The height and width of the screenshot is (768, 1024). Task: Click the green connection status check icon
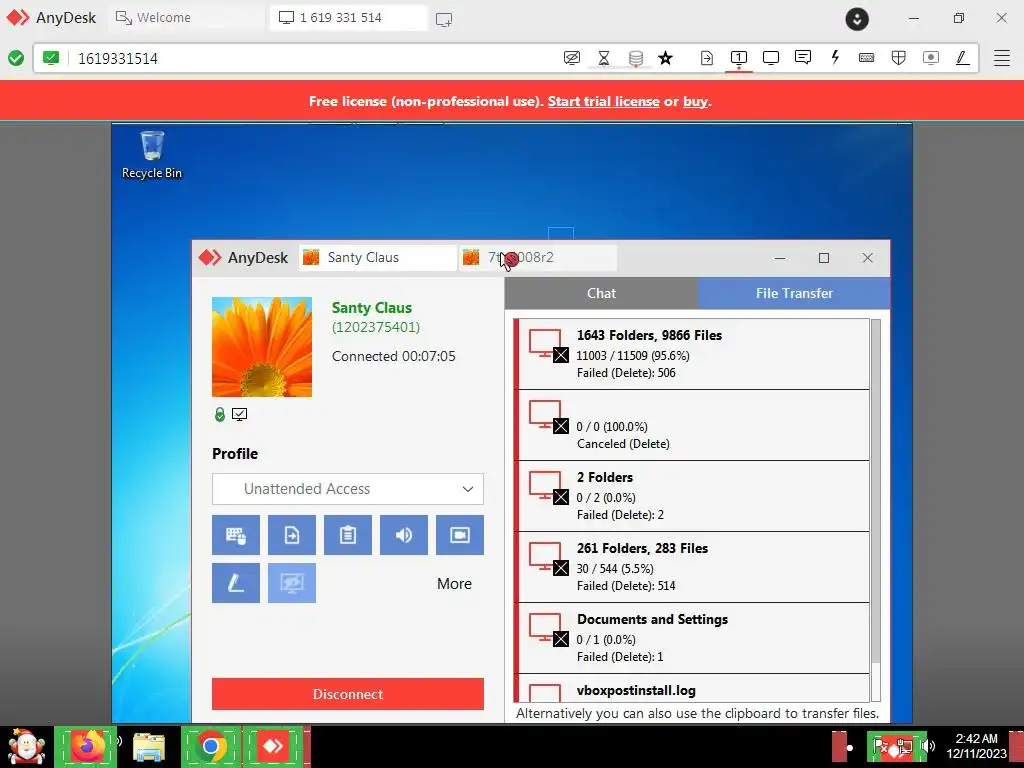click(x=16, y=58)
